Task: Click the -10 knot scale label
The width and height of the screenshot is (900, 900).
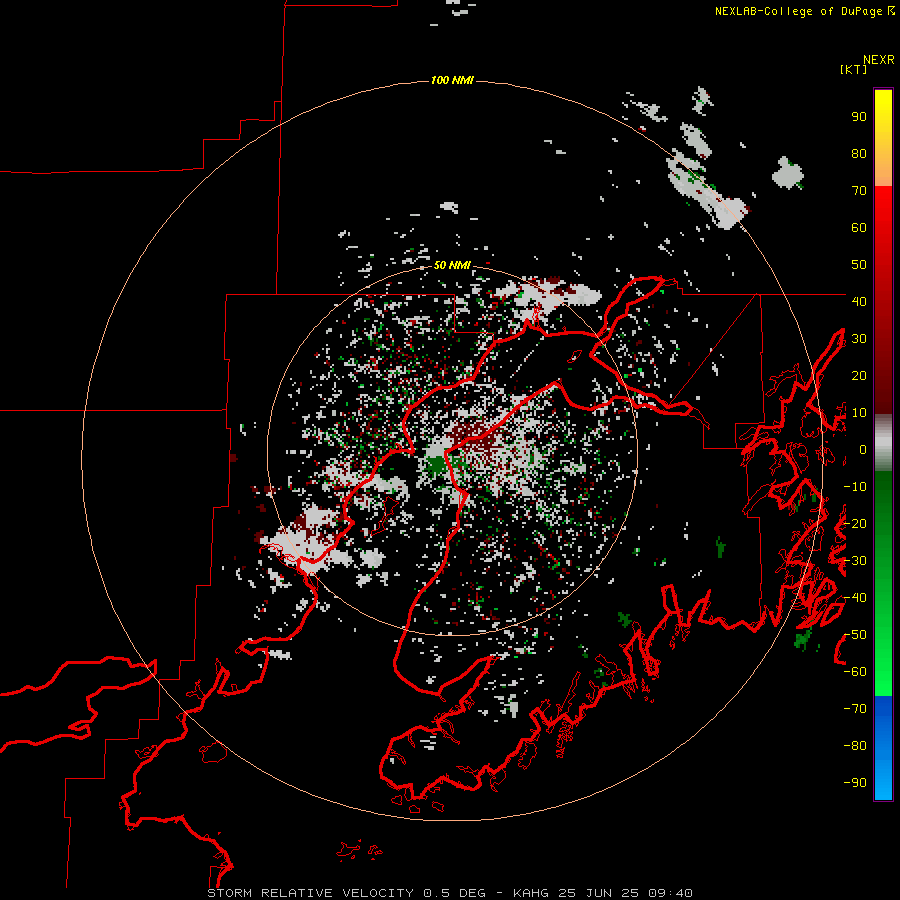Action: click(x=855, y=487)
